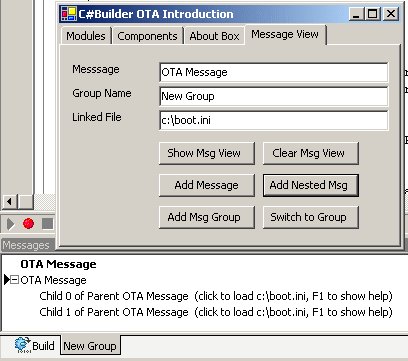Click the Build tab gear icon
Image resolution: width=408 pixels, height=361 pixels.
23,345
